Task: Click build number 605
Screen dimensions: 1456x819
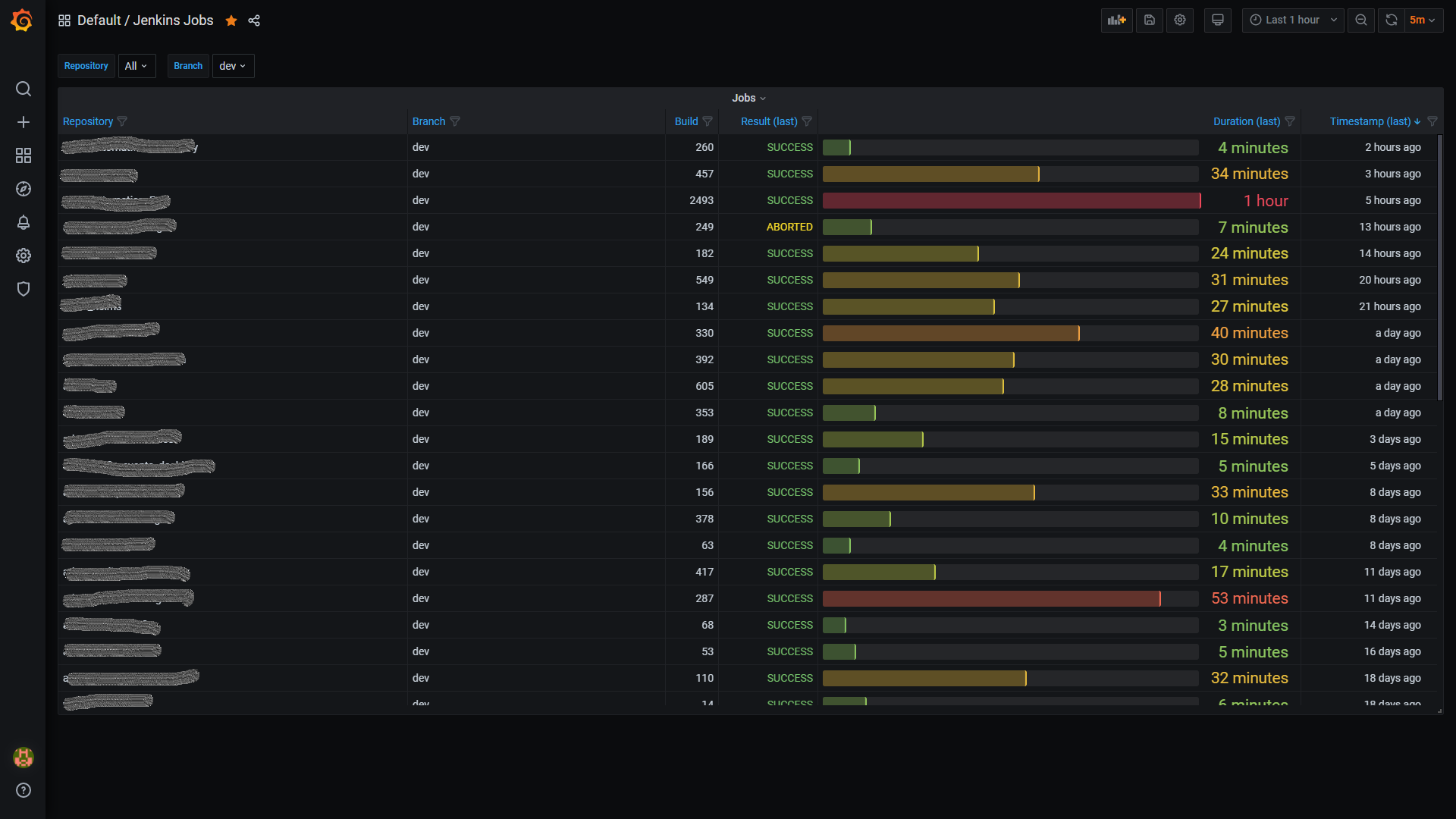Action: coord(704,386)
